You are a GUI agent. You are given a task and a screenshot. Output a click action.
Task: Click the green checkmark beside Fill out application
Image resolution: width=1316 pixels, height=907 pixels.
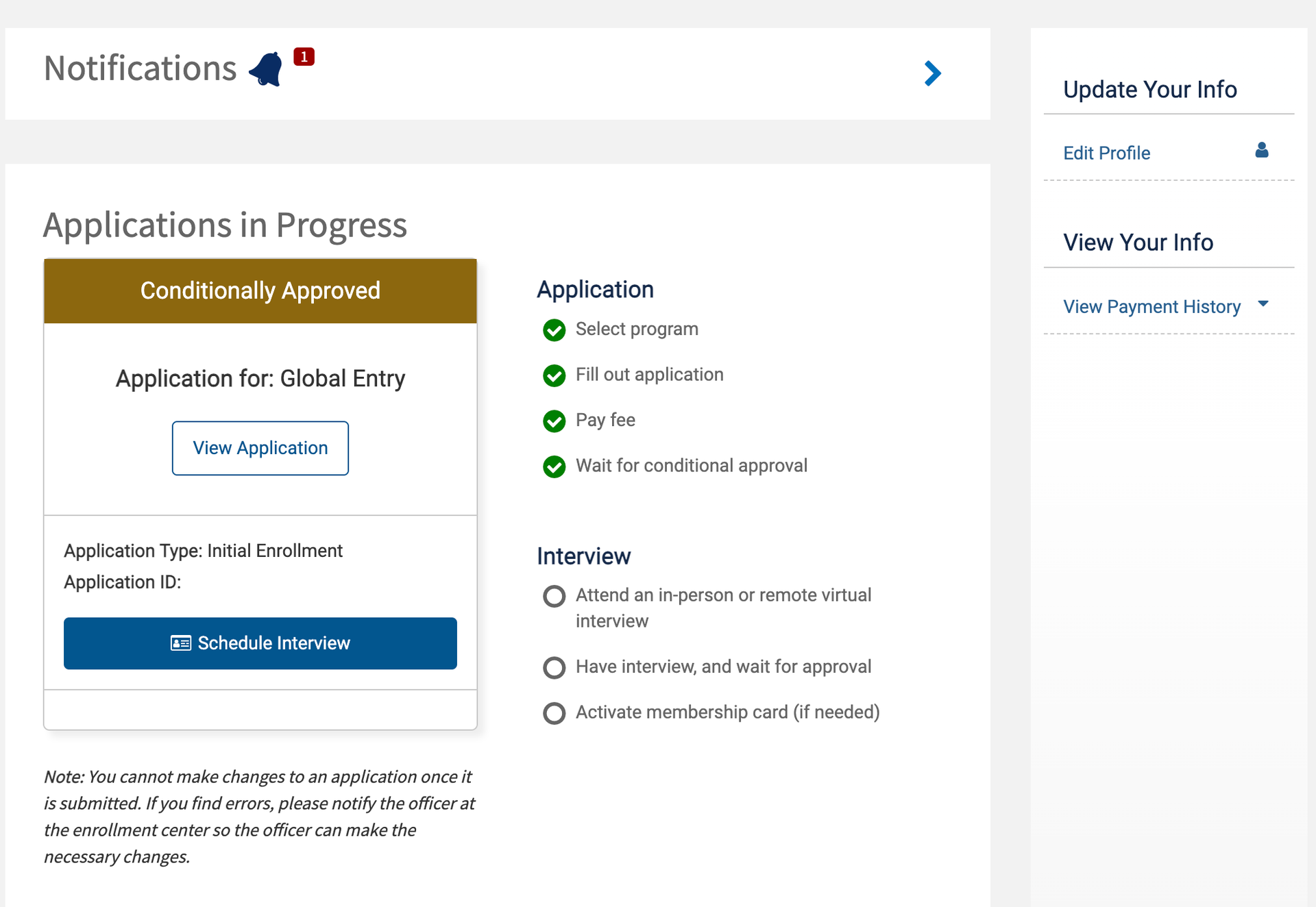click(554, 376)
